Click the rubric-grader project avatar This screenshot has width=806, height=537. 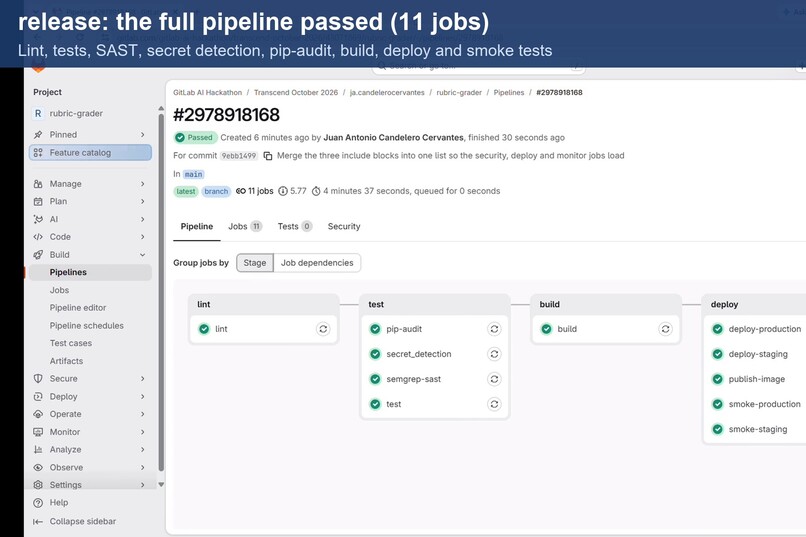(x=38, y=114)
